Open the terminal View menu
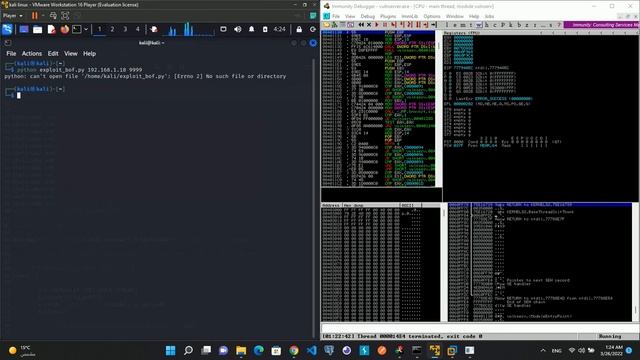 (x=71, y=53)
